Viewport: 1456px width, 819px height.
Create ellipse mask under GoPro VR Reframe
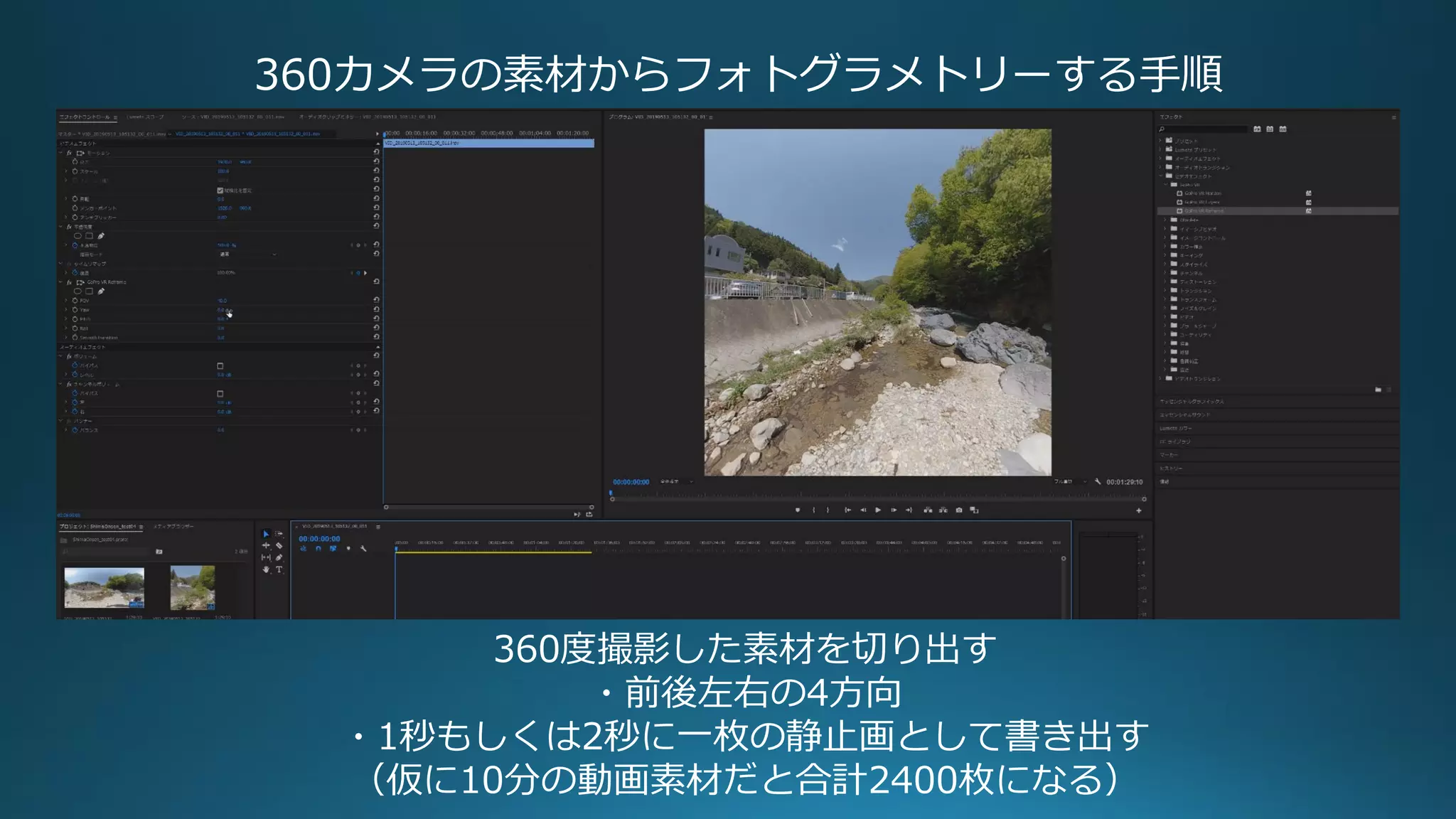coord(77,291)
